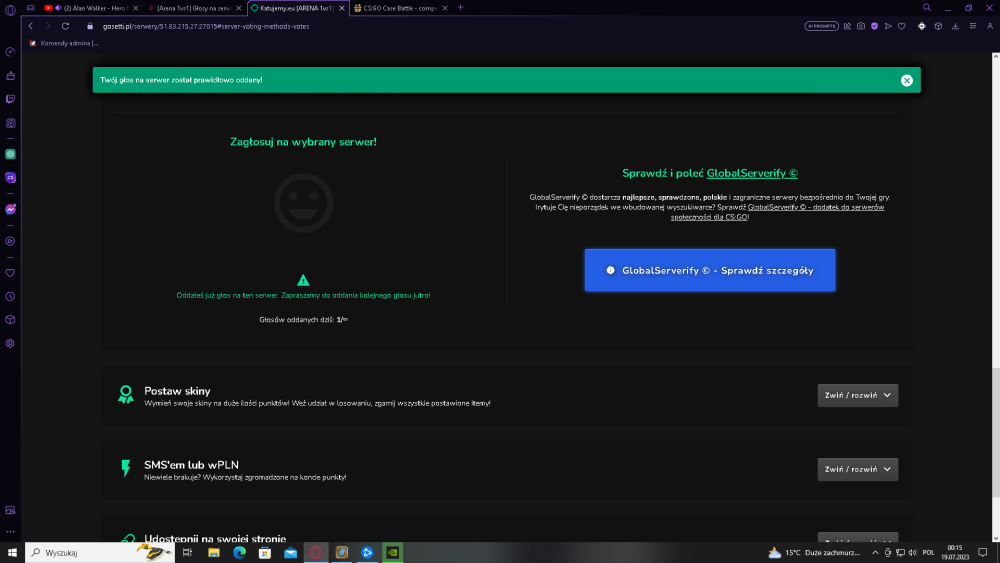
Task: Open the Player sidebar icon
Action: [x=10, y=241]
